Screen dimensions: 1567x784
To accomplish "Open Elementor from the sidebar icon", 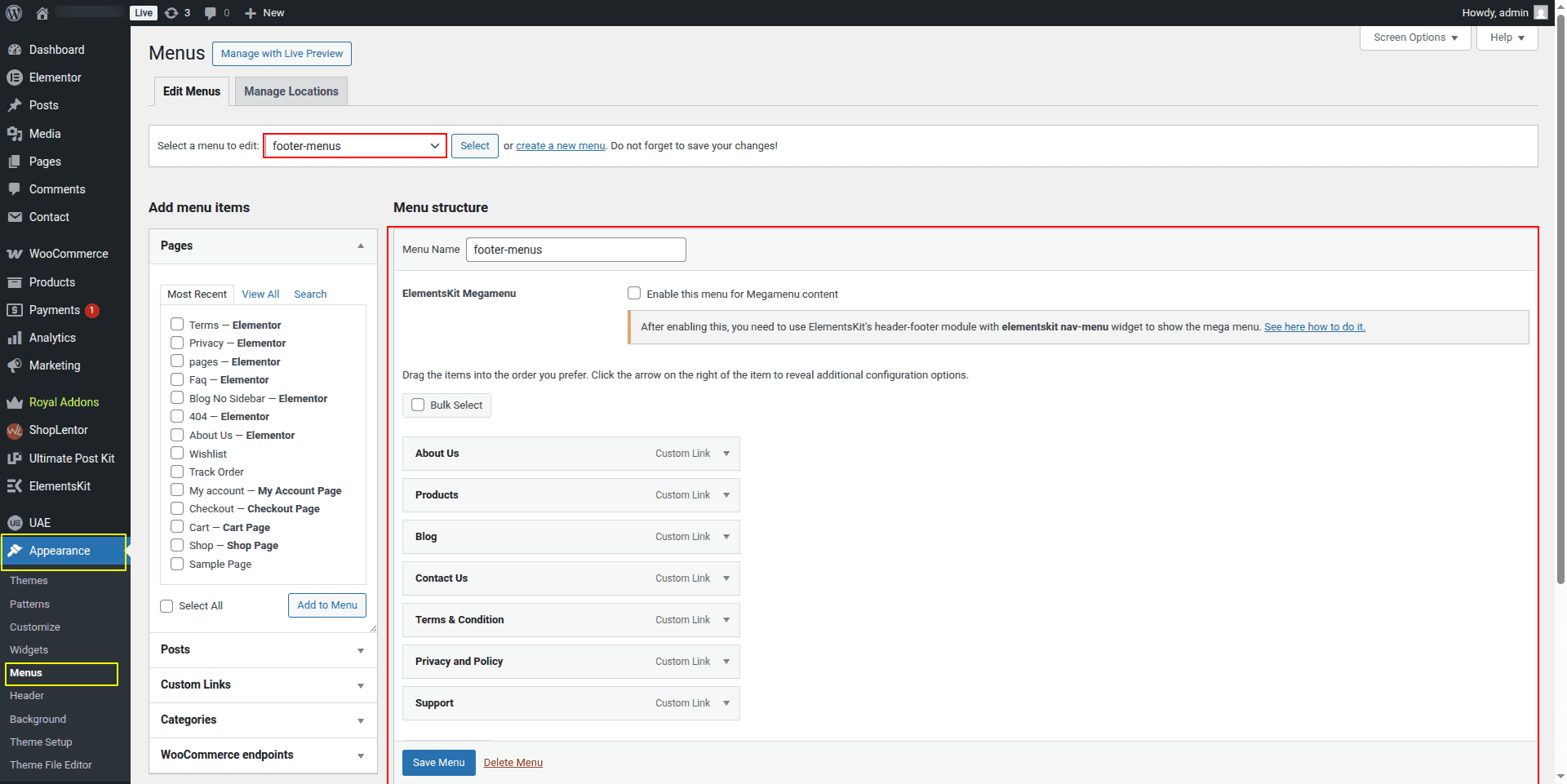I will 15,78.
